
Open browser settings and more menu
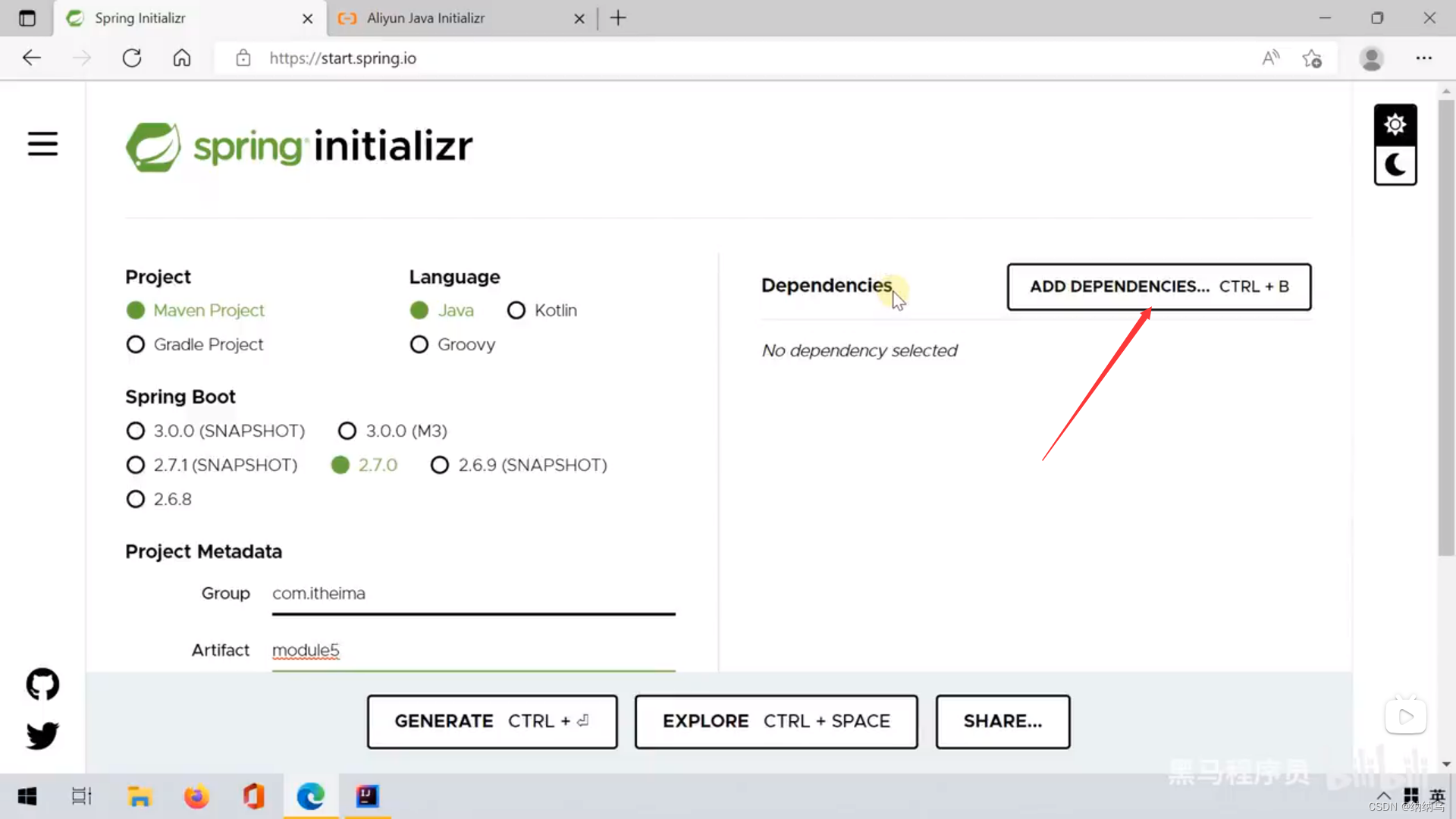tap(1424, 58)
